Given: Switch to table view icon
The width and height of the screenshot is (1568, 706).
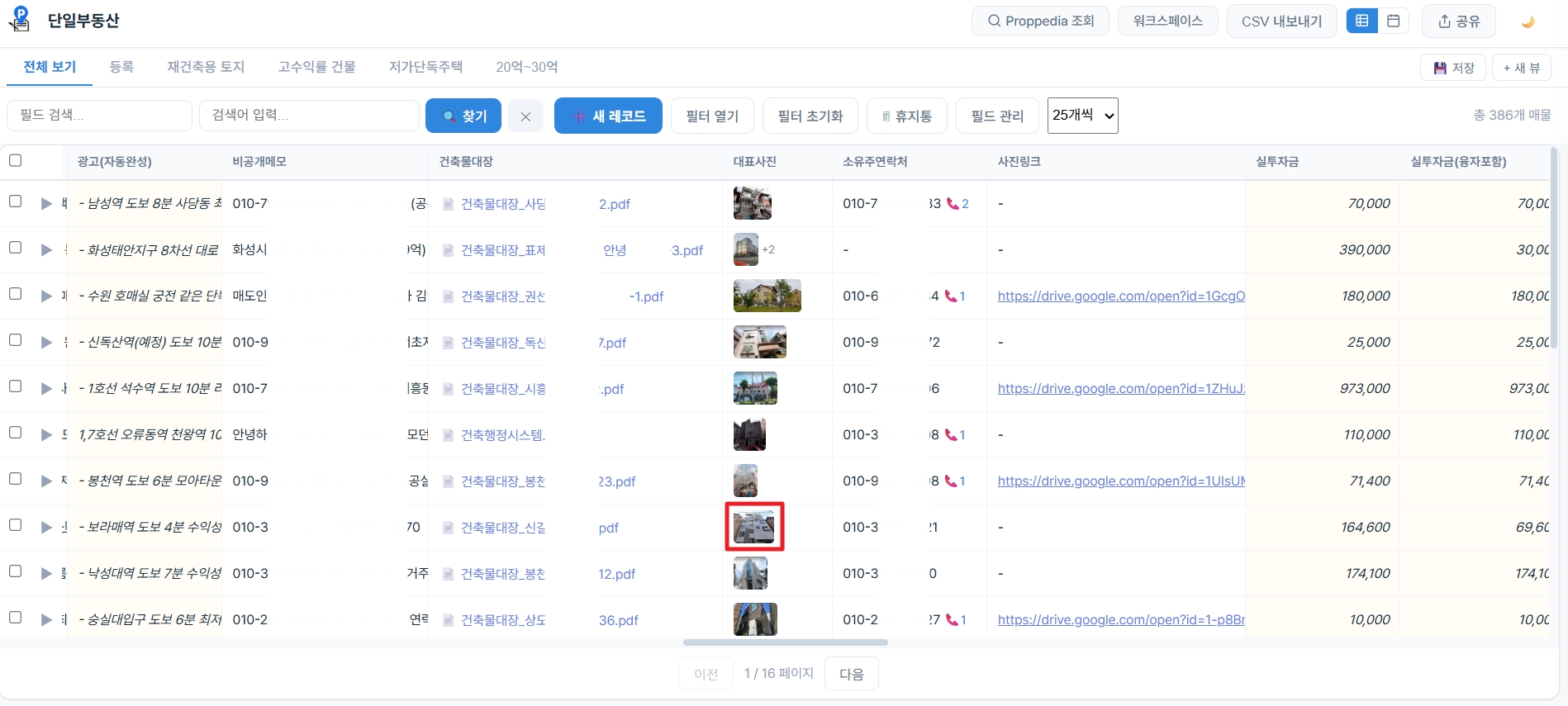Looking at the screenshot, I should tap(1362, 21).
